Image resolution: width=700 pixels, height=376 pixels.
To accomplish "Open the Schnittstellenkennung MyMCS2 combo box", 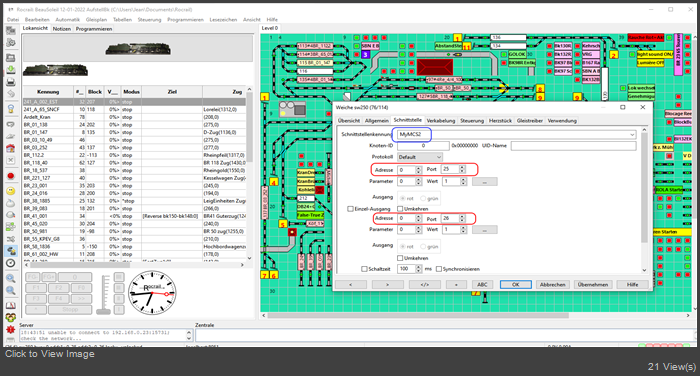I will [x=517, y=134].
